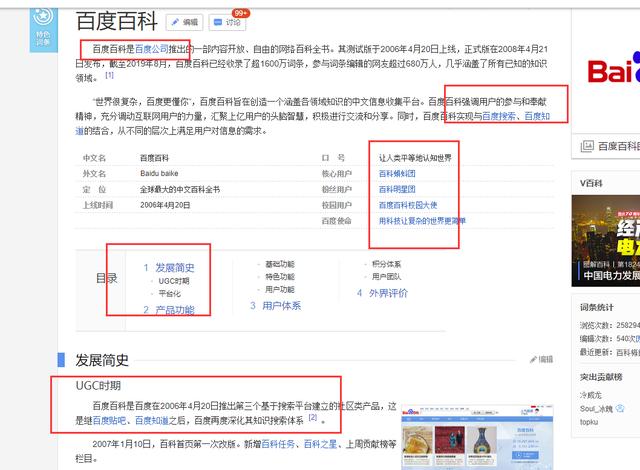
Task: Jump to 2 产品功能 in the contents
Action: click(169, 310)
